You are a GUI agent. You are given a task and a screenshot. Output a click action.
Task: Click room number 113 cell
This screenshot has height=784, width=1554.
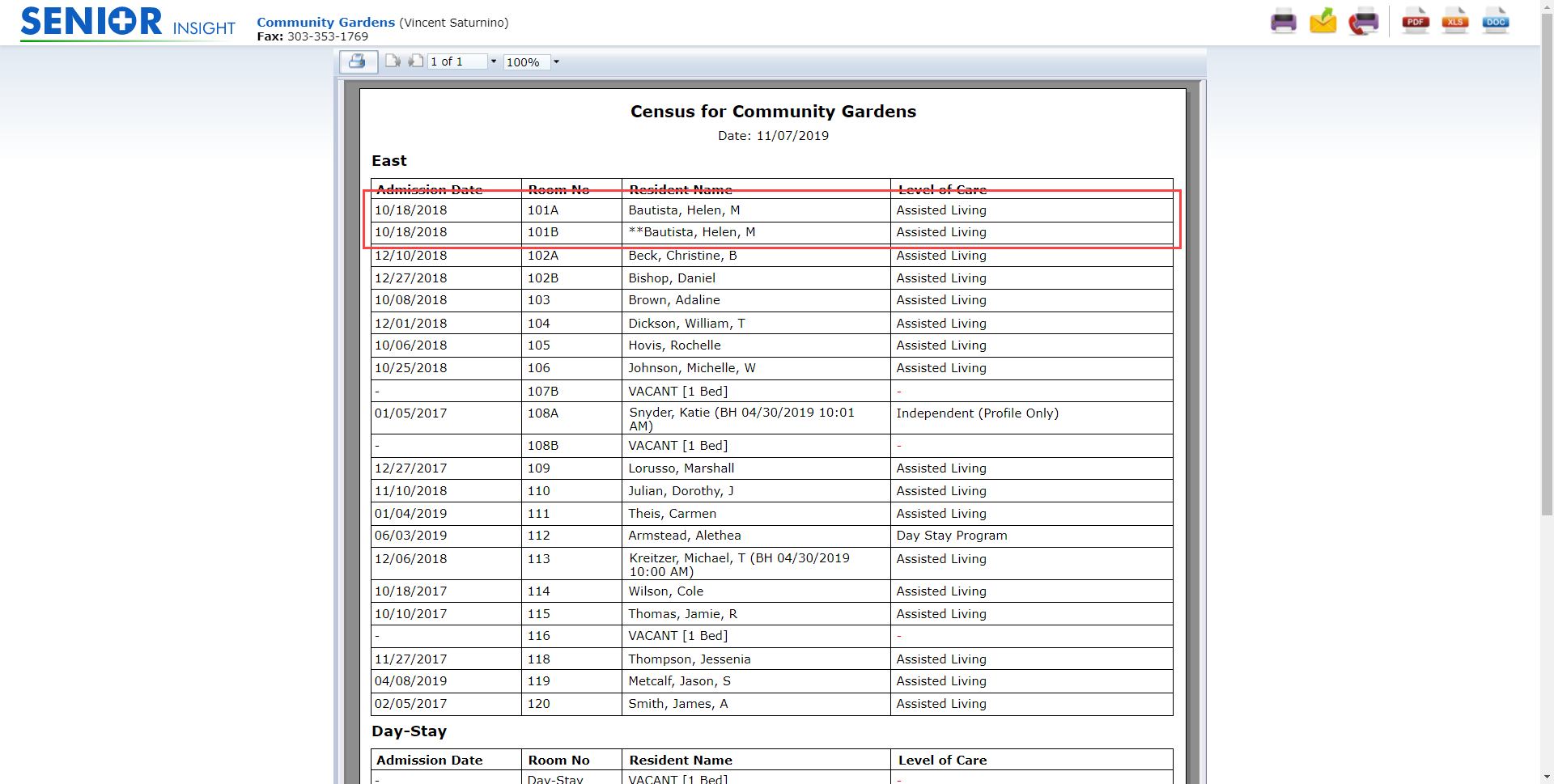(x=571, y=563)
